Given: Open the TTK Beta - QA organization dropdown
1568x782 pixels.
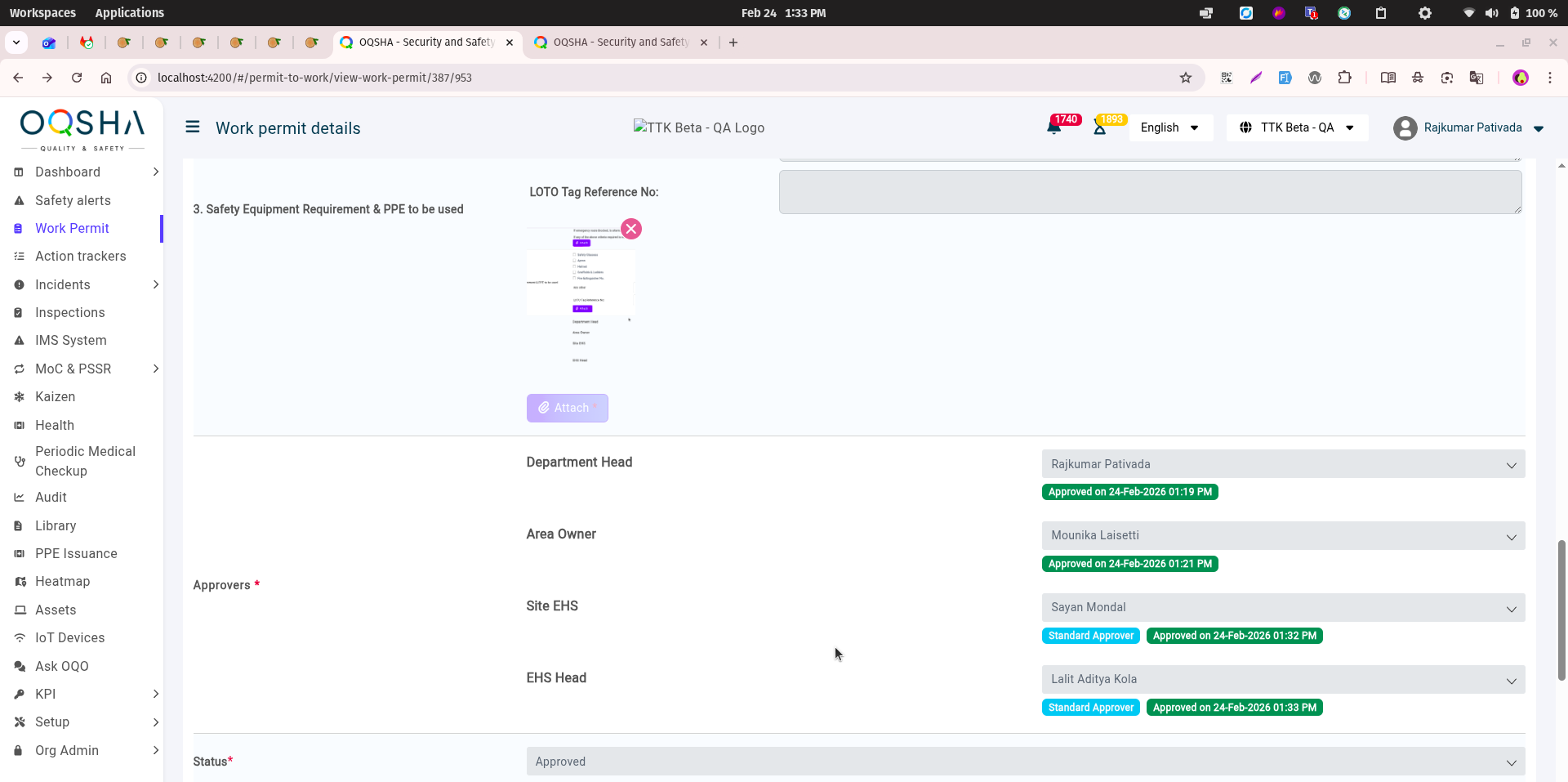Looking at the screenshot, I should pyautogui.click(x=1297, y=127).
